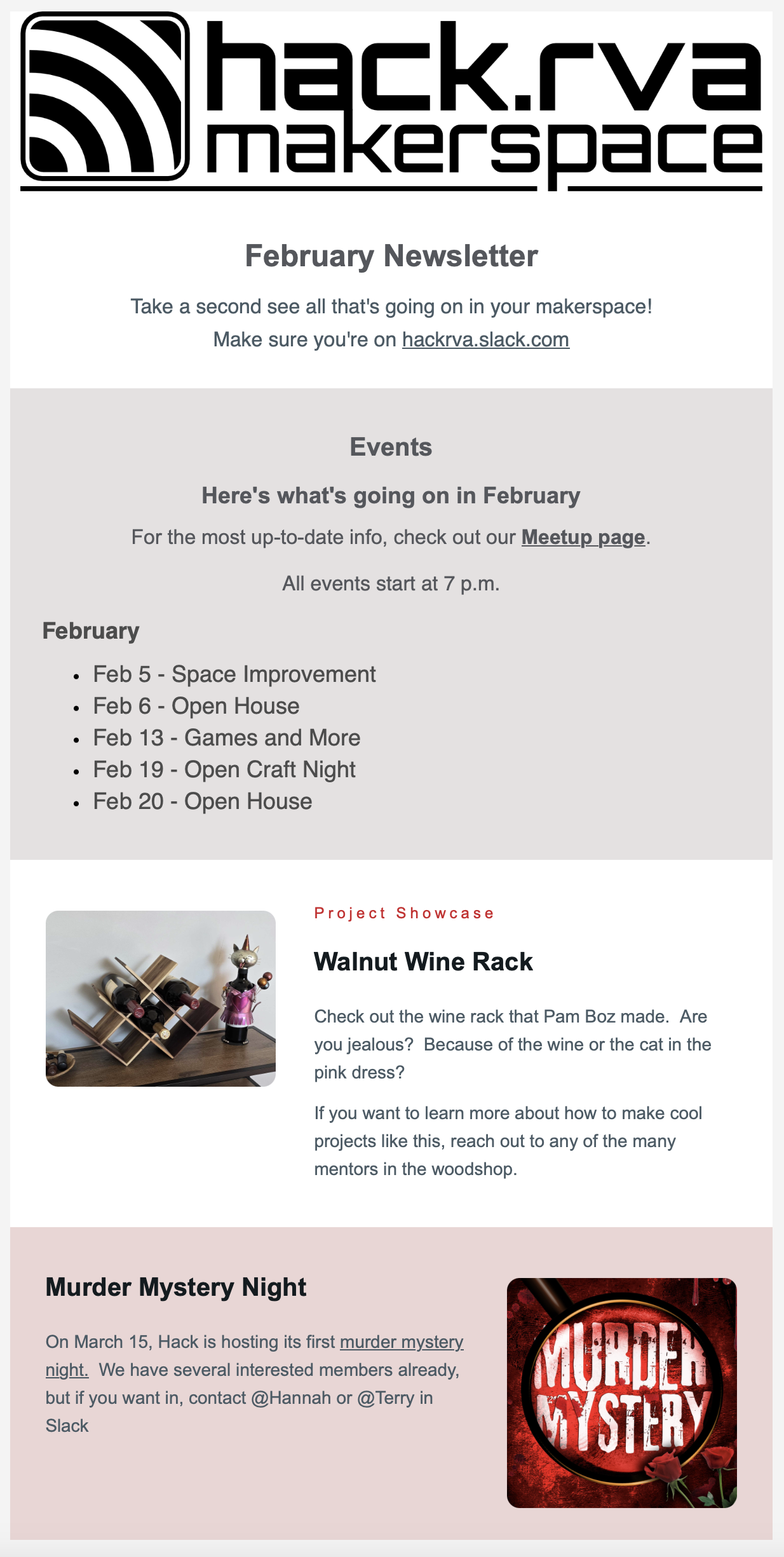Select the first Feb 6 Open House entry
The height and width of the screenshot is (1557, 784).
coord(196,706)
